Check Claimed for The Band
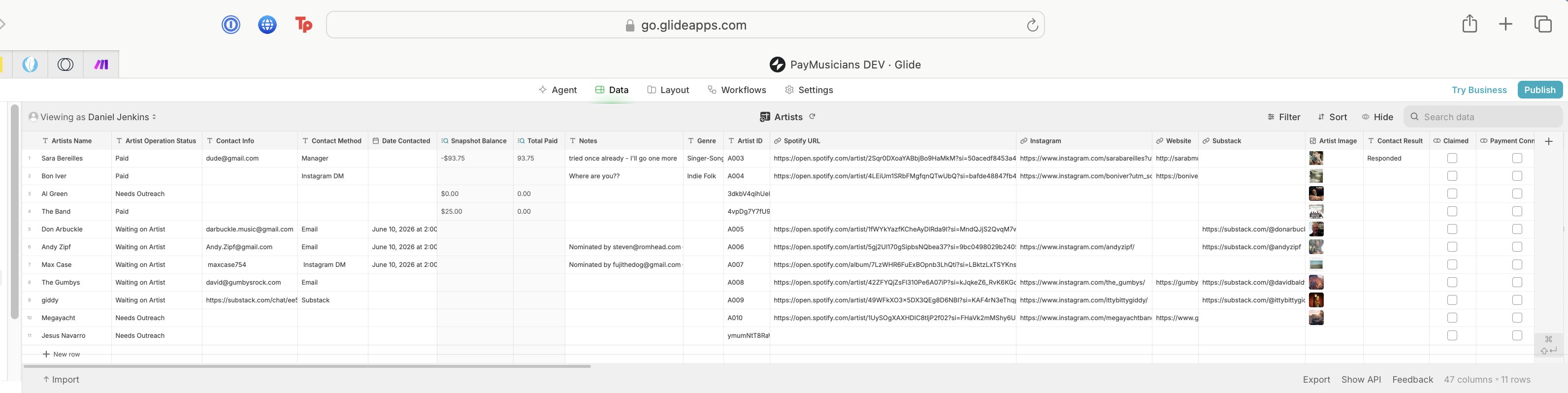This screenshot has width=1568, height=393. (1452, 211)
